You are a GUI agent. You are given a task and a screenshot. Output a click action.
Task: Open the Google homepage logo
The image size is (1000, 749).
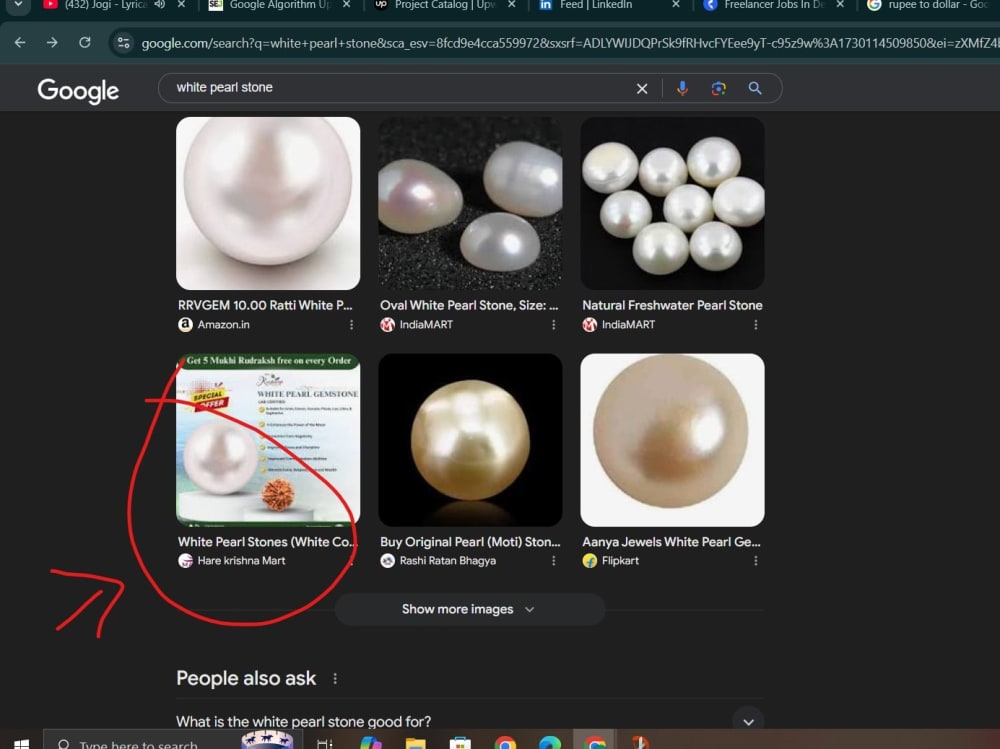(78, 91)
